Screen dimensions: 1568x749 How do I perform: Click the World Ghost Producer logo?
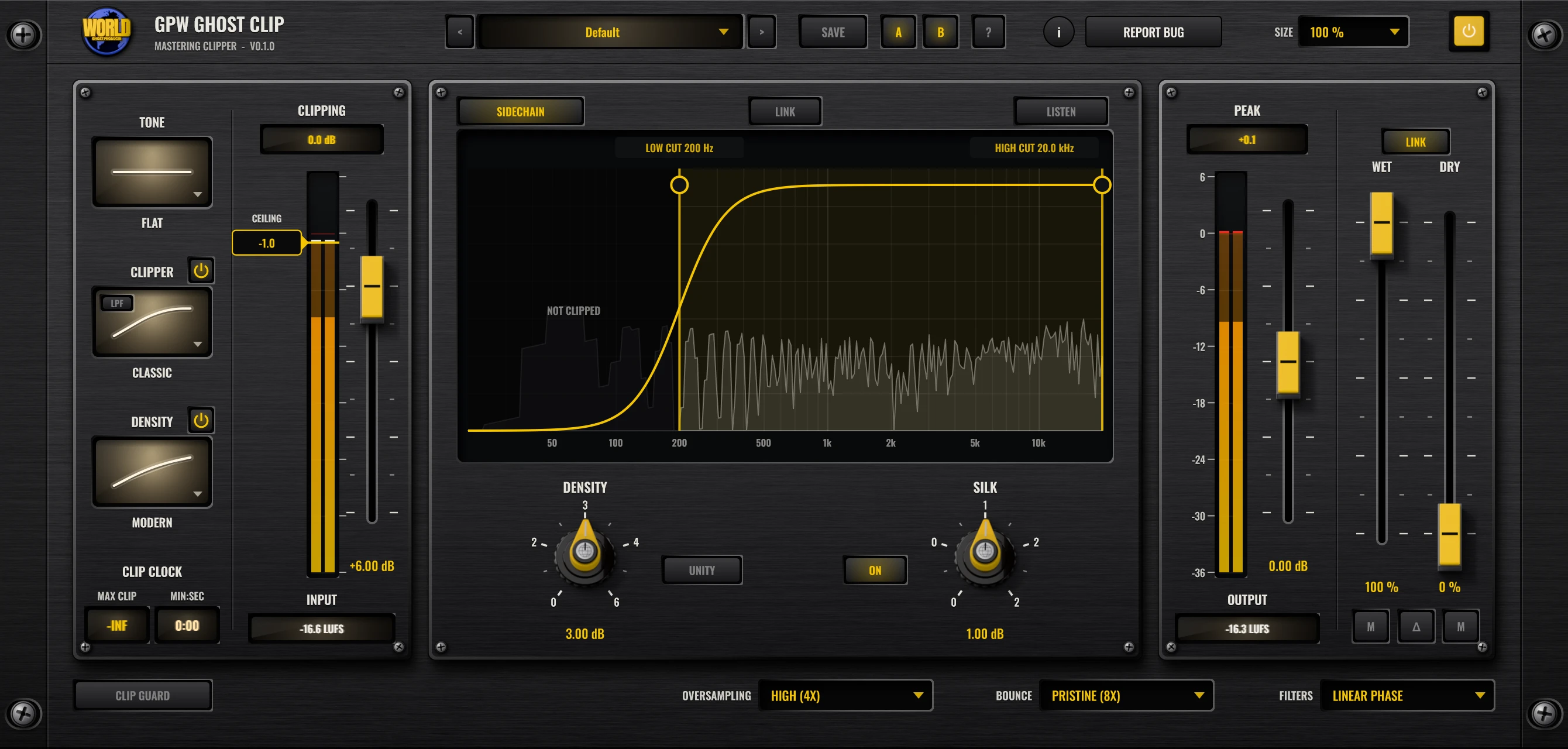click(x=106, y=30)
